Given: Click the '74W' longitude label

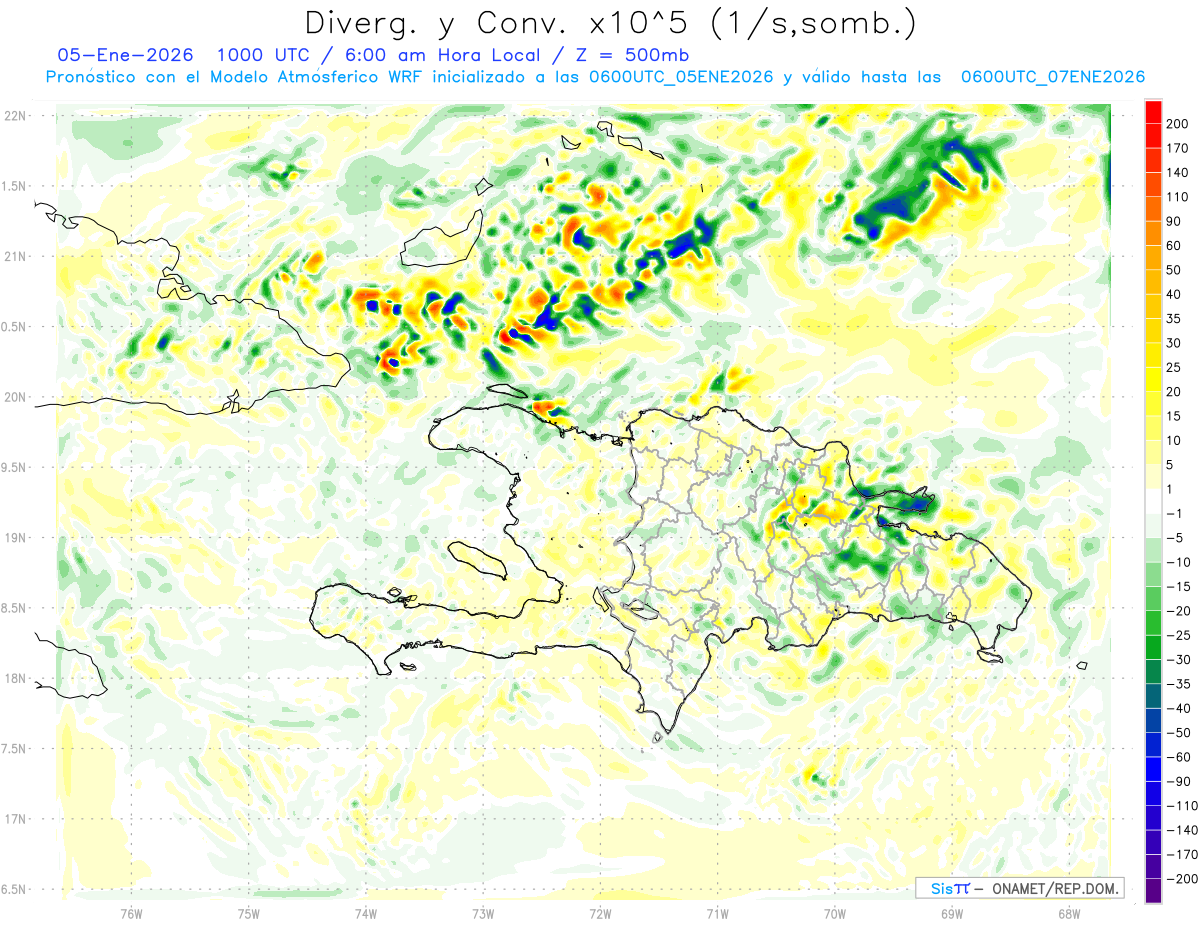Looking at the screenshot, I should (366, 913).
